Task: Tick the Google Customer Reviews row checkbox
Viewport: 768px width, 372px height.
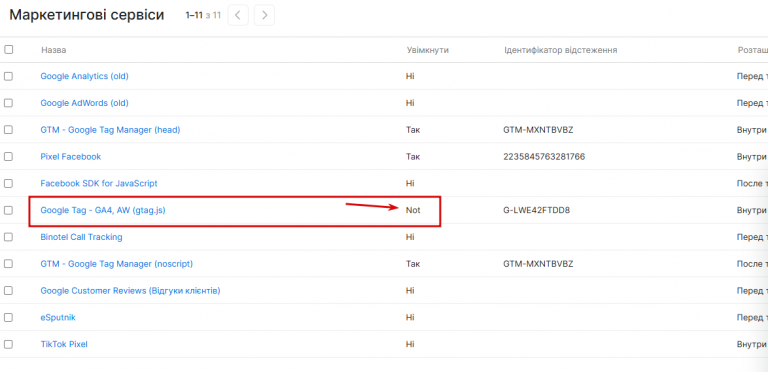Action: 8,291
